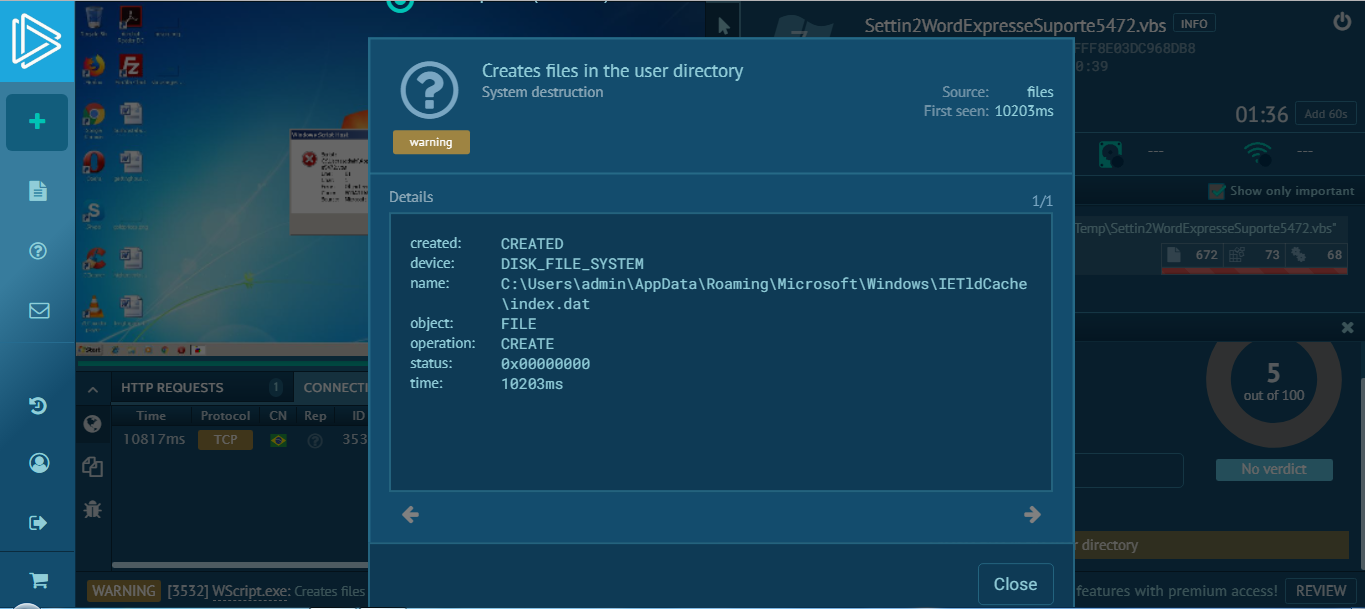
Task: Click the plus icon for new task
Action: tap(37, 122)
